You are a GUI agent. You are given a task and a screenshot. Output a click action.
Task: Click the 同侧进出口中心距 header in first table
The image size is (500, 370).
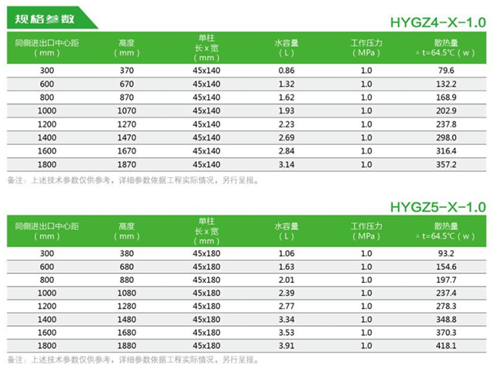[47, 48]
